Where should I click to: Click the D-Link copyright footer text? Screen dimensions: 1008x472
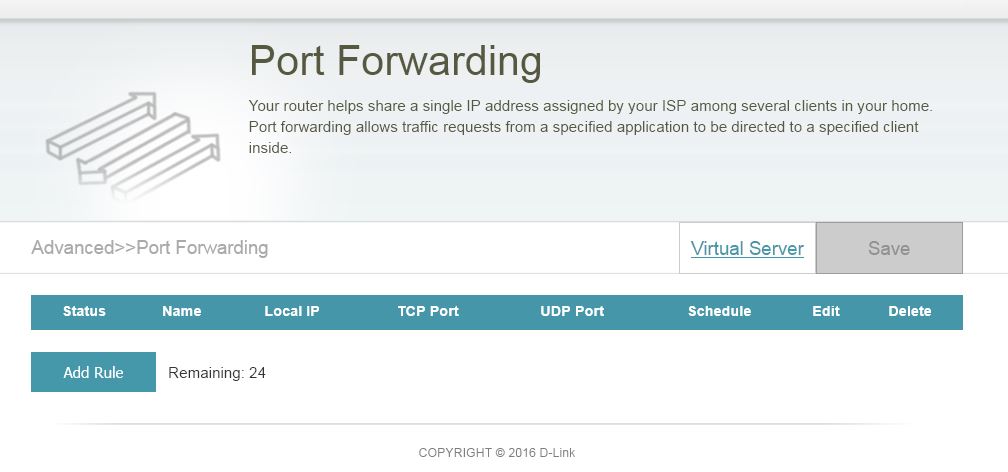497,453
